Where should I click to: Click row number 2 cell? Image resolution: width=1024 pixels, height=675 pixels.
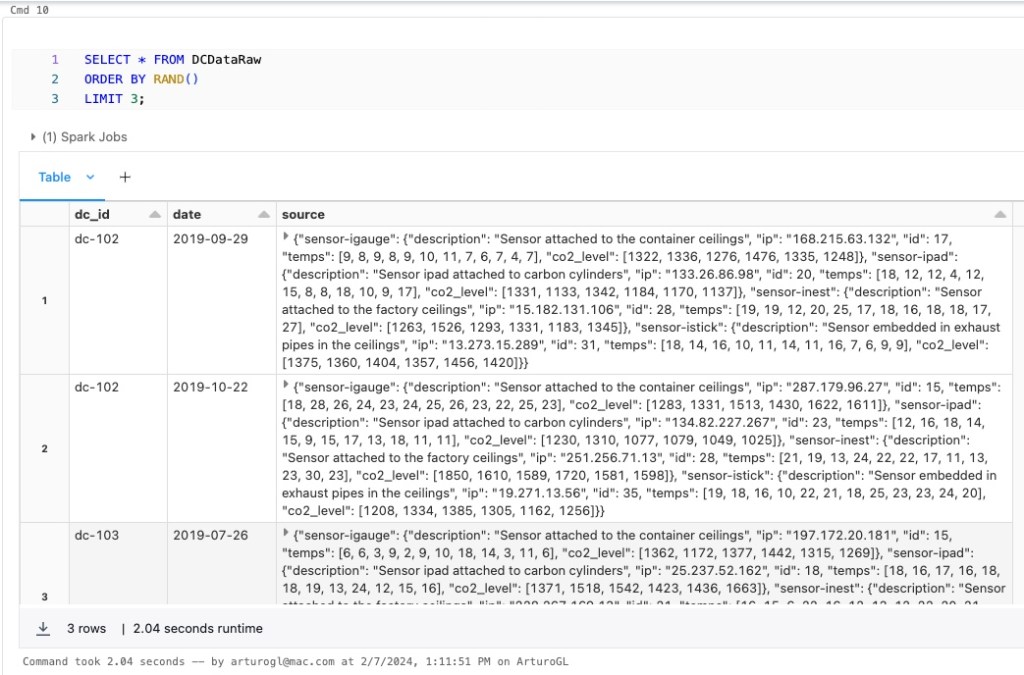pyautogui.click(x=44, y=448)
